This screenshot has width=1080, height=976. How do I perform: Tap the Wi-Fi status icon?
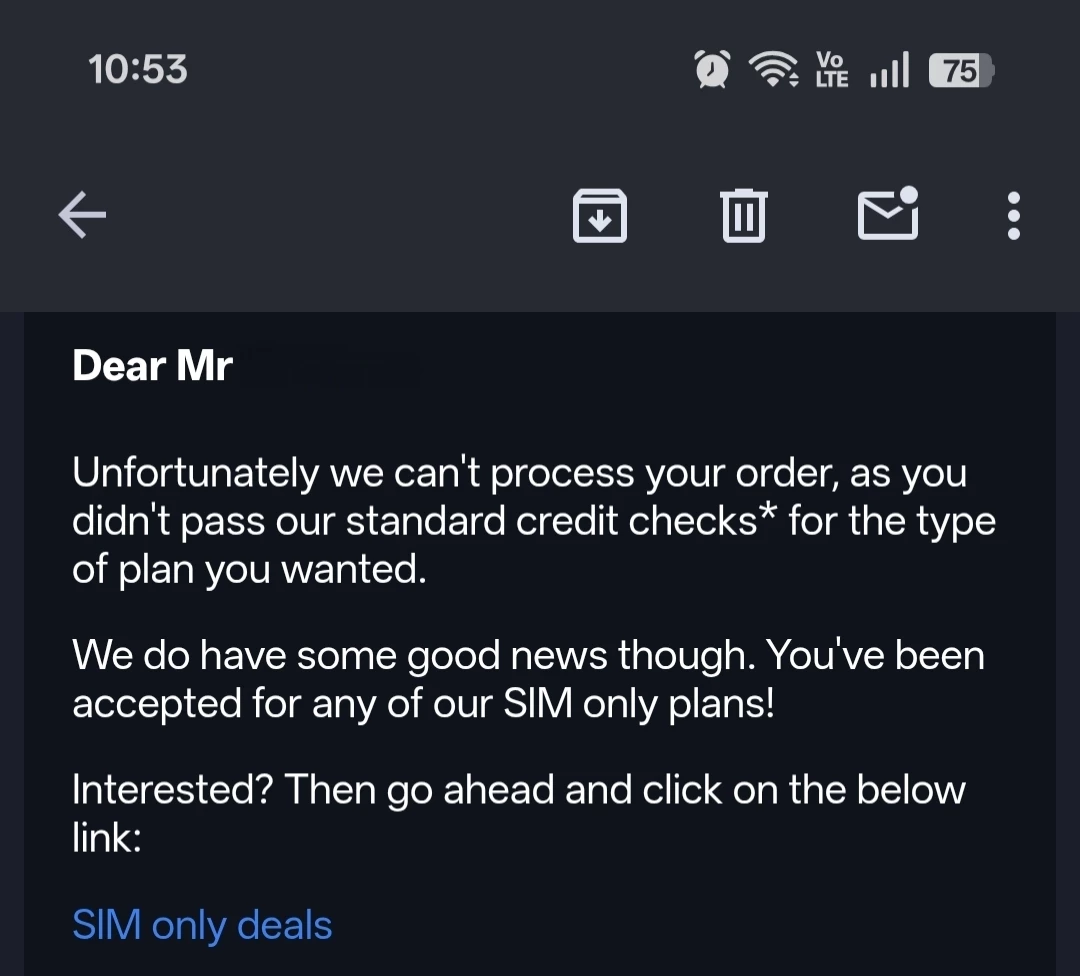tap(773, 70)
